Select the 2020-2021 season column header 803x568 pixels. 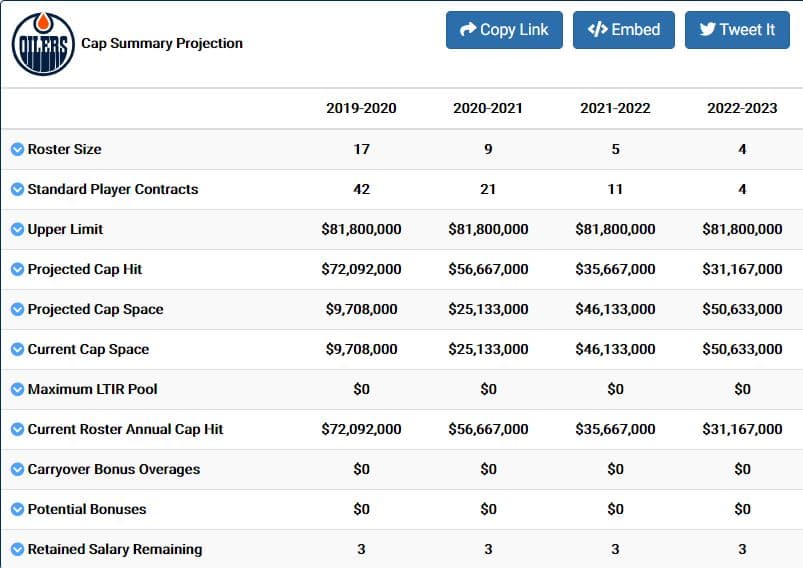pos(488,108)
